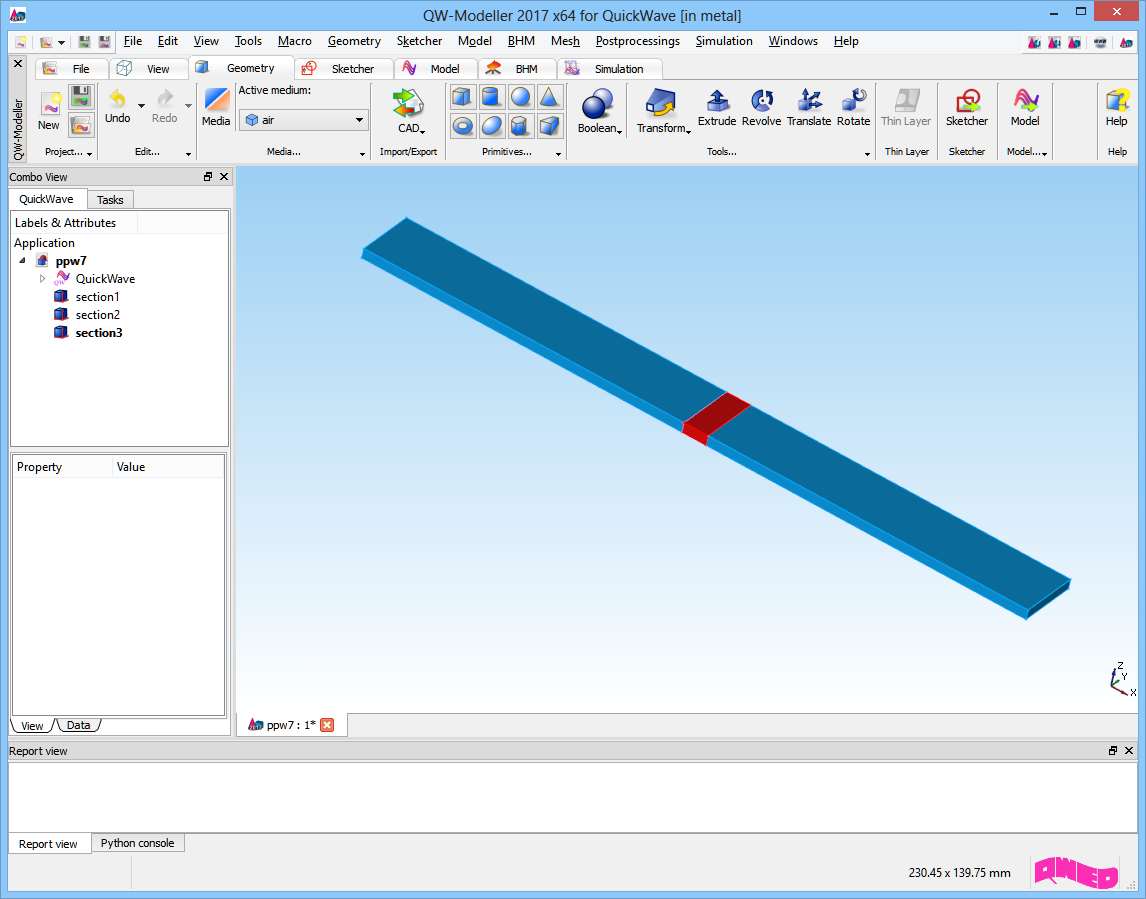Create a New project
Viewport: 1146px width, 899px height.
click(49, 111)
